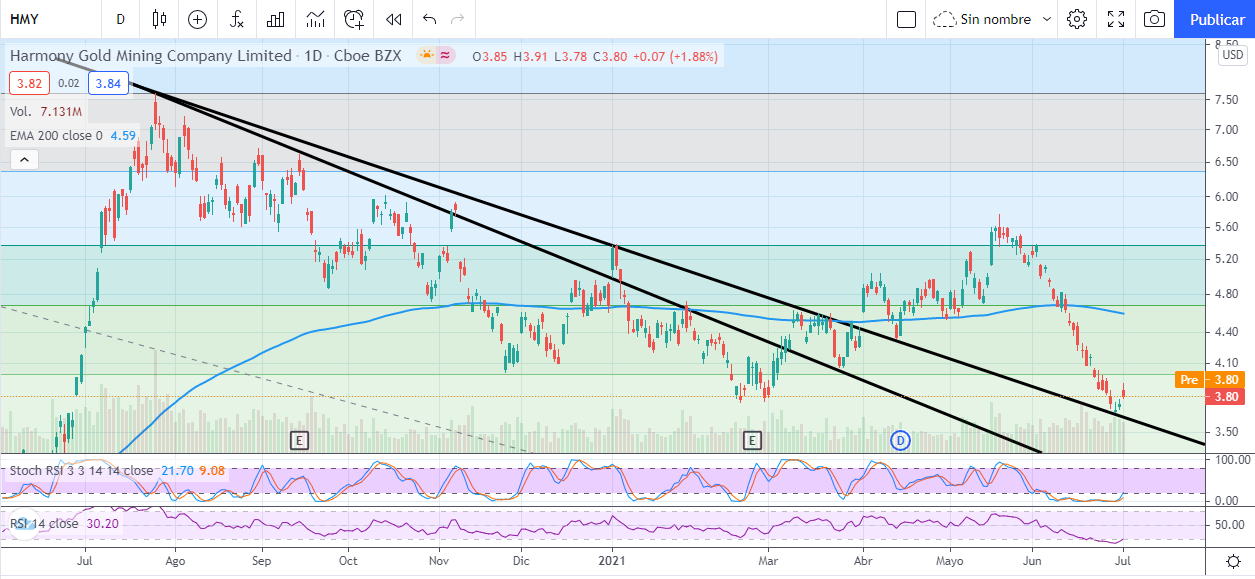Open the fx indicators dialog
The width and height of the screenshot is (1255, 579).
[236, 19]
